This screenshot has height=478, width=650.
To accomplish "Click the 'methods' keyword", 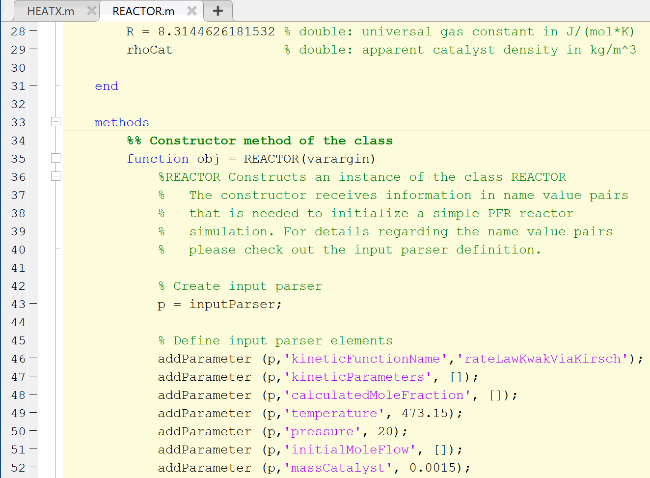I will [x=122, y=122].
